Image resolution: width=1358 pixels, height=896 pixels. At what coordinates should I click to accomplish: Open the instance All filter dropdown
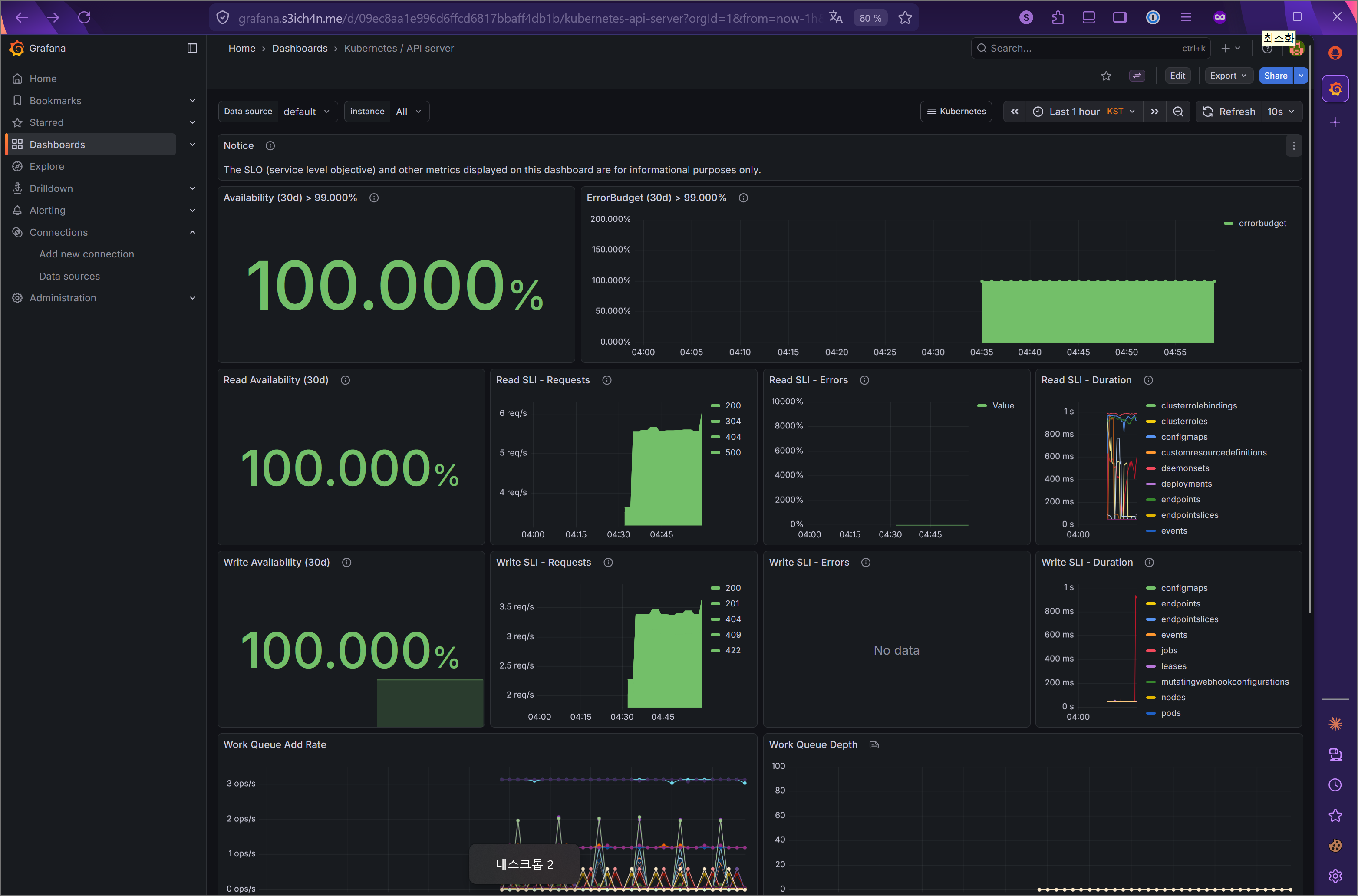pos(409,112)
